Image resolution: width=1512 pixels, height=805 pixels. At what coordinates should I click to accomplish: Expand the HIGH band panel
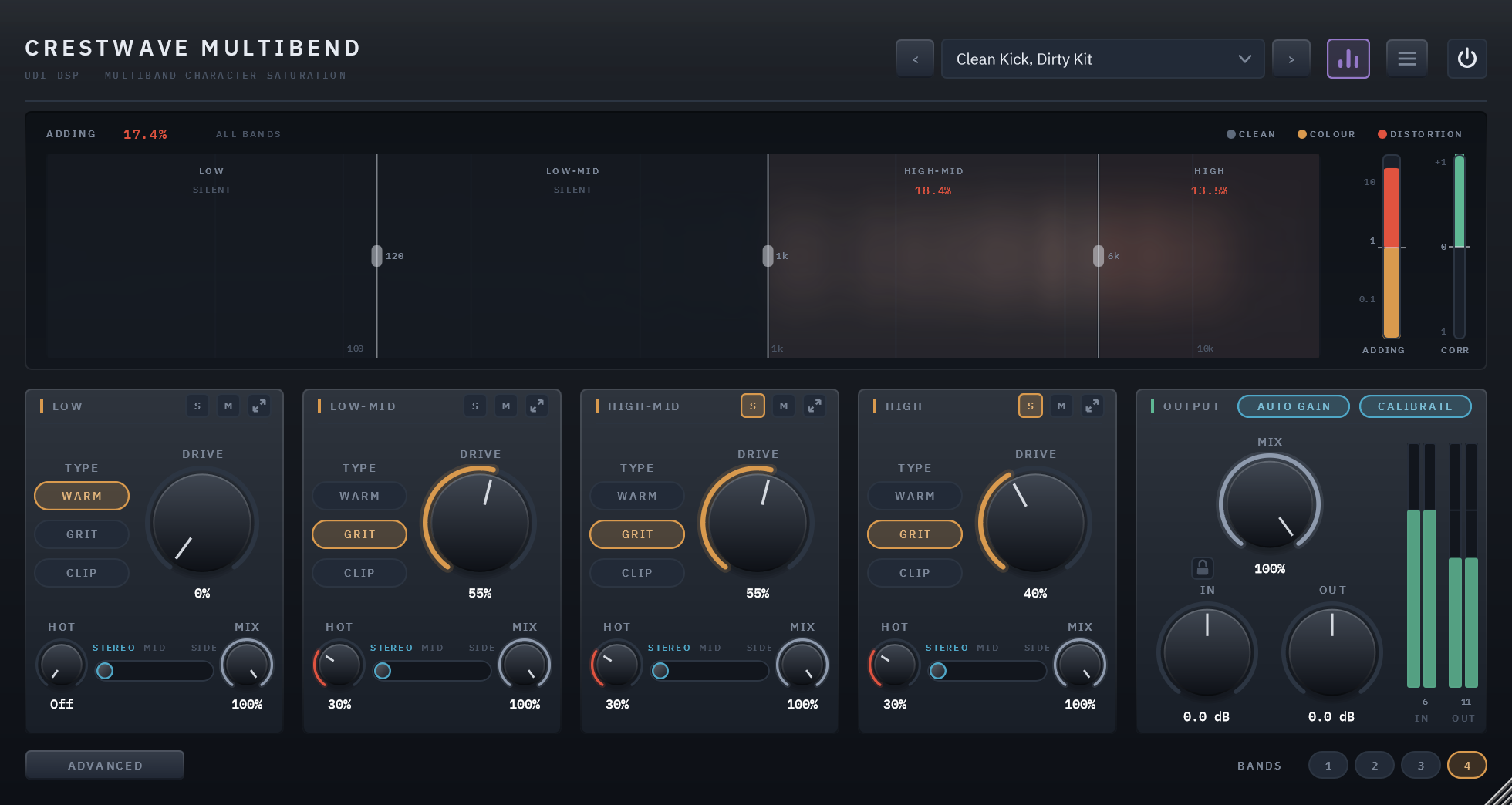[1092, 406]
